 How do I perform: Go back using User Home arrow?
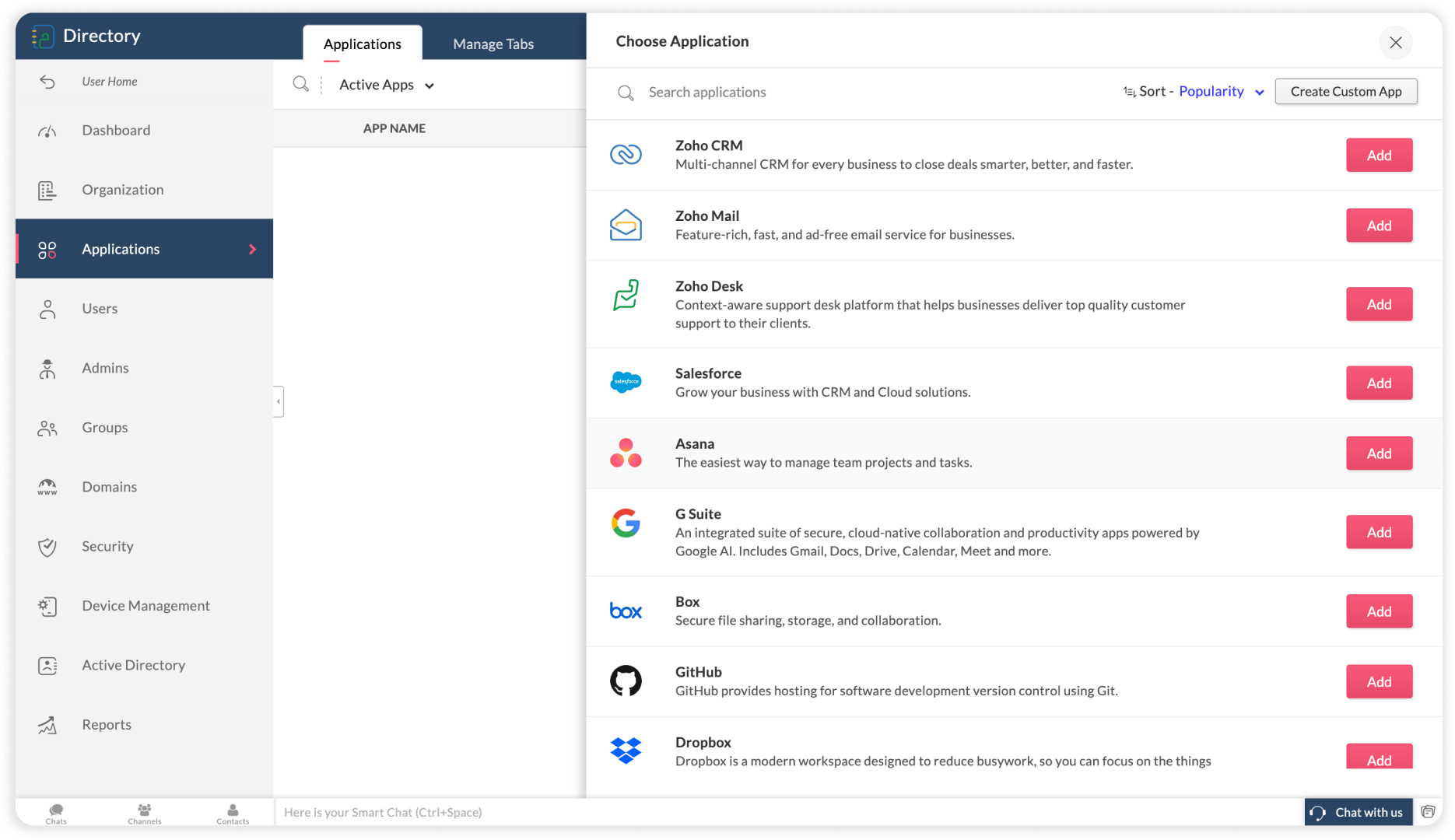[x=47, y=82]
